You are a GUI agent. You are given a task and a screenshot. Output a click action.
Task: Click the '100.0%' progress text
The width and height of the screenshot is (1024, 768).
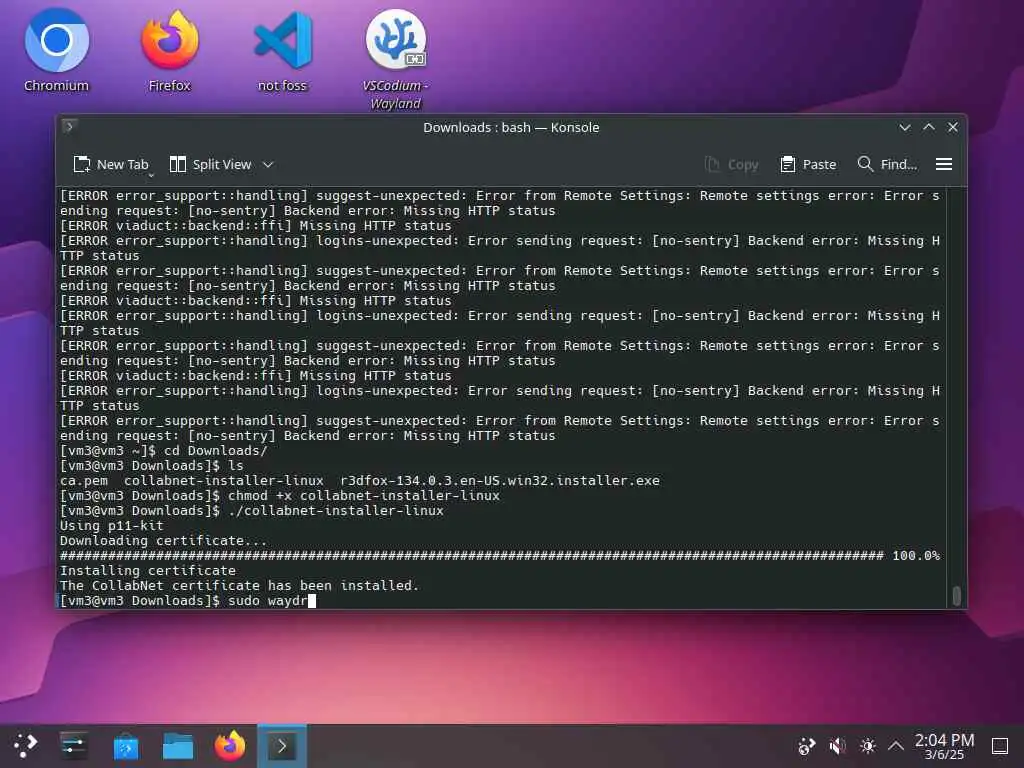pyautogui.click(x=916, y=556)
